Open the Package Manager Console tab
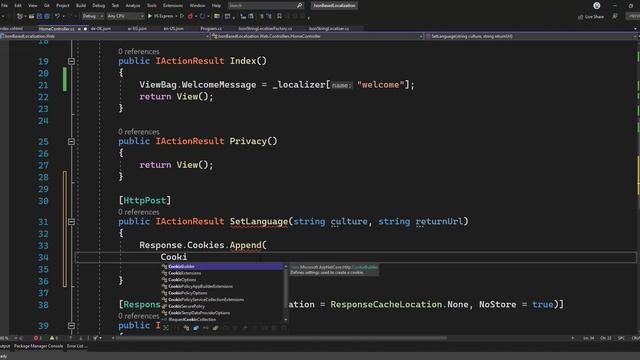This screenshot has height=360, width=640. (38, 346)
